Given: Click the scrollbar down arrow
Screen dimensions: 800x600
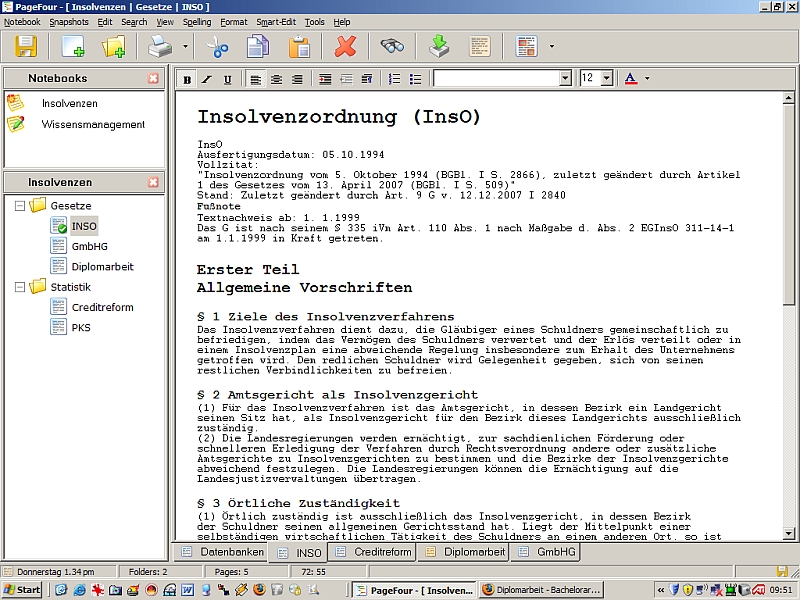Looking at the screenshot, I should click(788, 534).
